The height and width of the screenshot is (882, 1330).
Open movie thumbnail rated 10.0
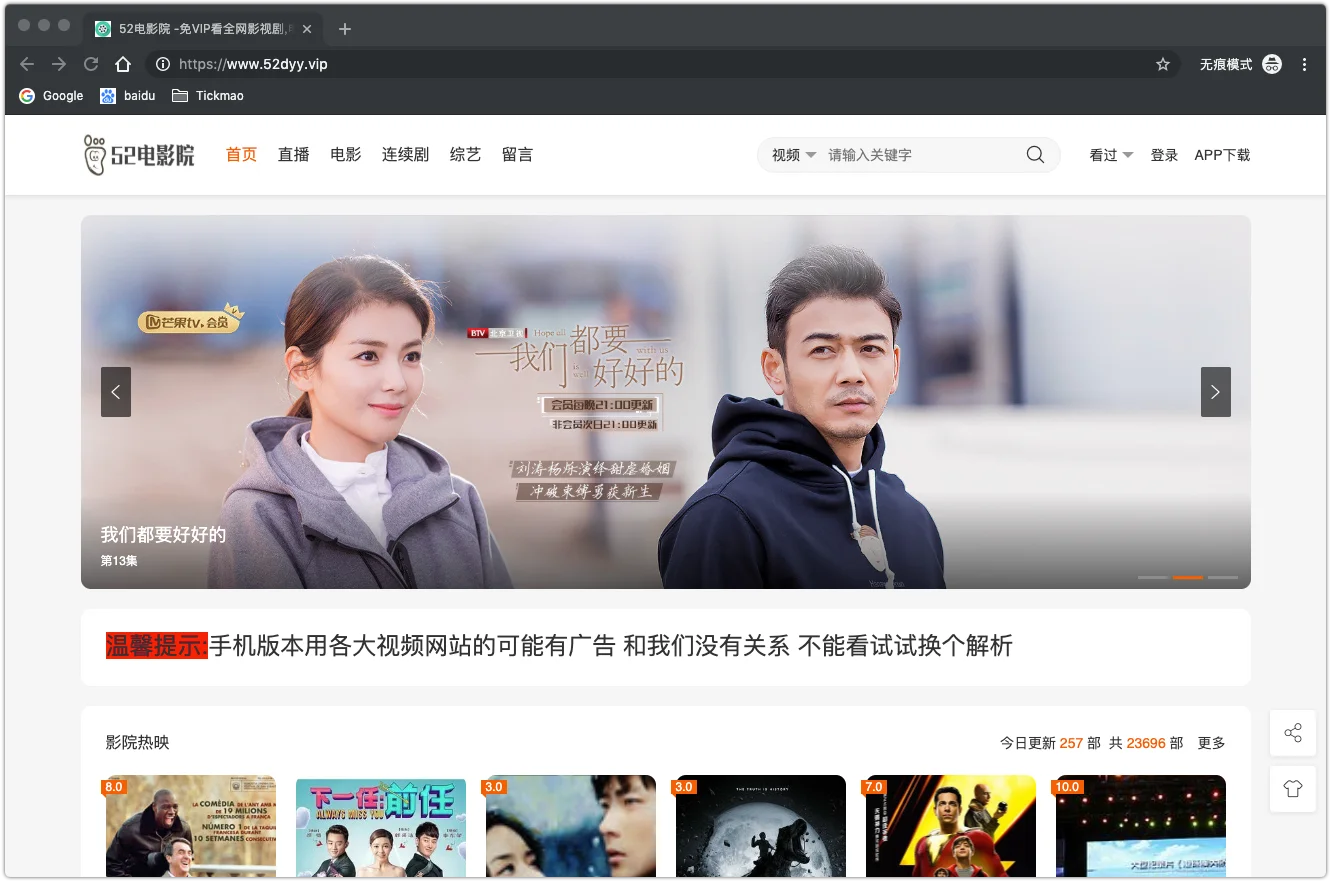(x=1141, y=826)
